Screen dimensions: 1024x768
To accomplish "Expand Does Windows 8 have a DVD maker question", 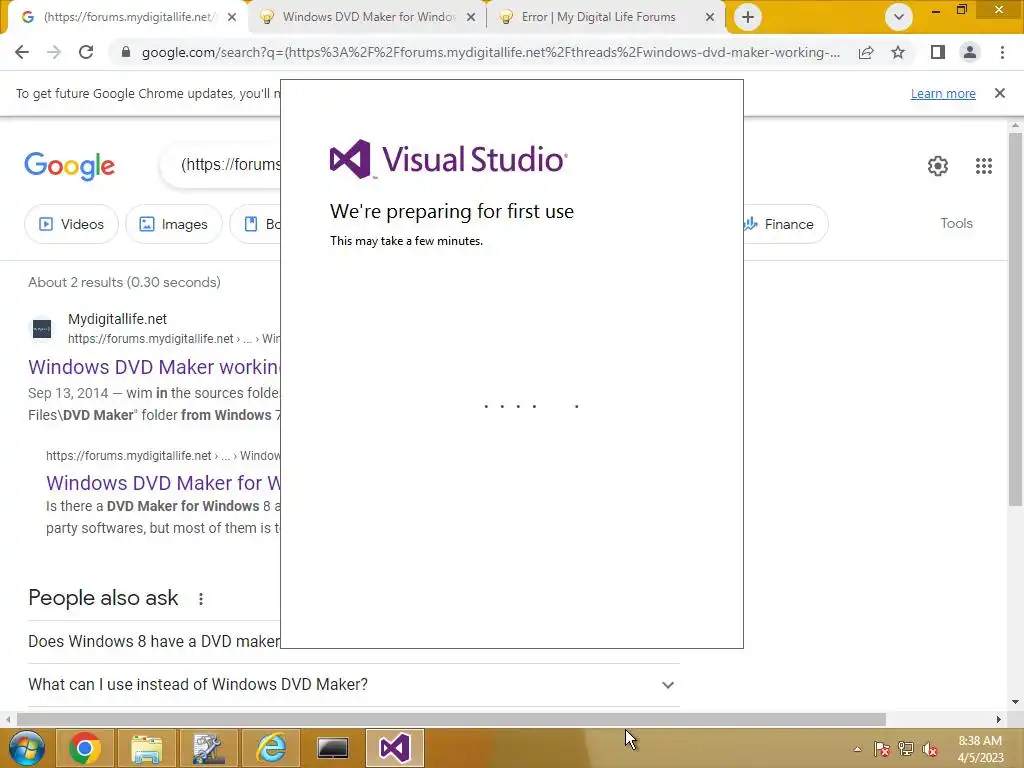I will coord(154,641).
